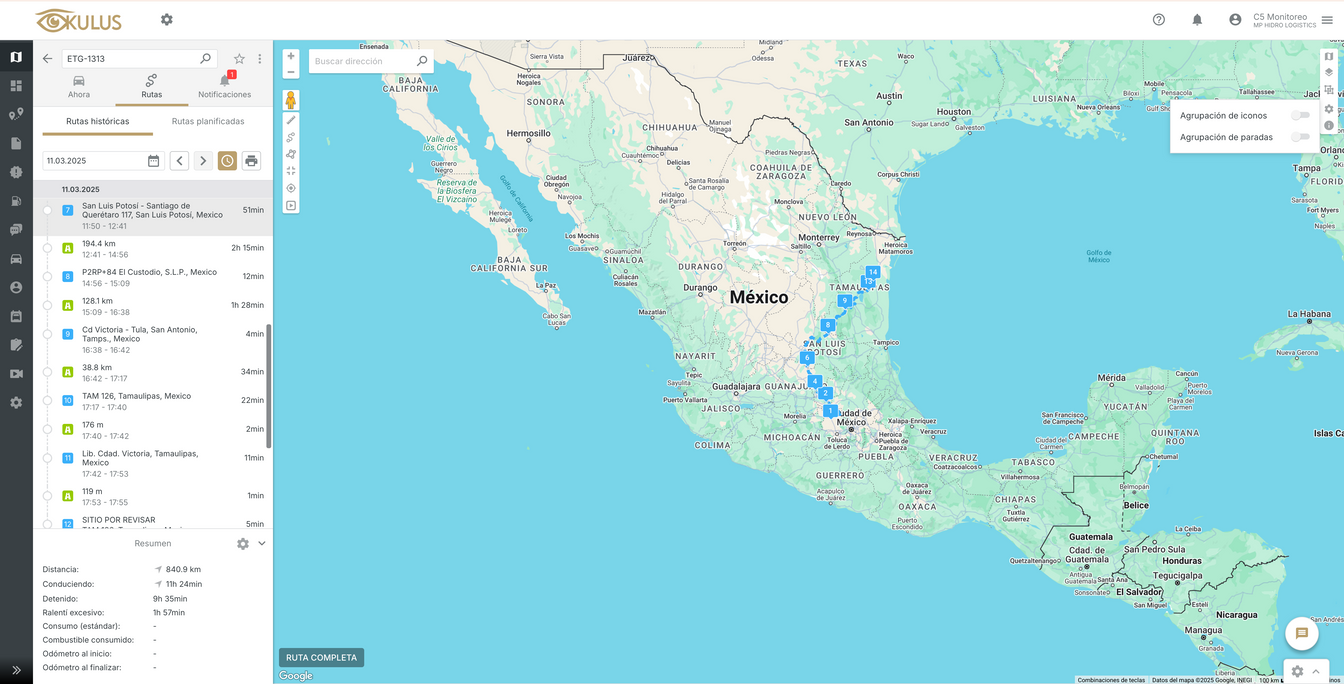Open the Notificaciones tab

pyautogui.click(x=225, y=87)
